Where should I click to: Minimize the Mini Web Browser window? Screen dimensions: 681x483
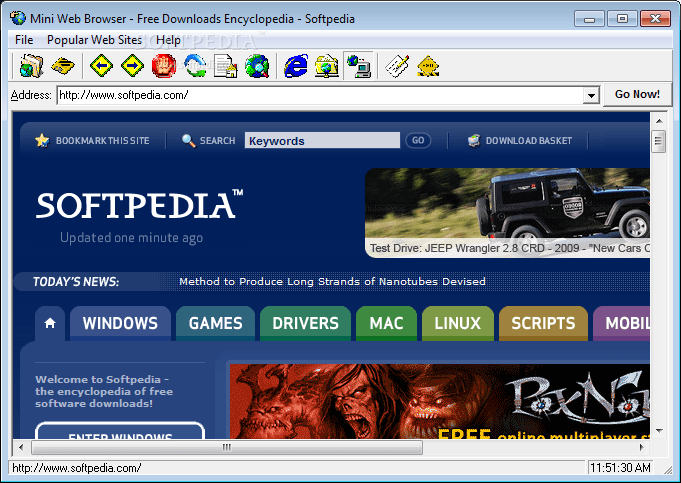coord(589,19)
